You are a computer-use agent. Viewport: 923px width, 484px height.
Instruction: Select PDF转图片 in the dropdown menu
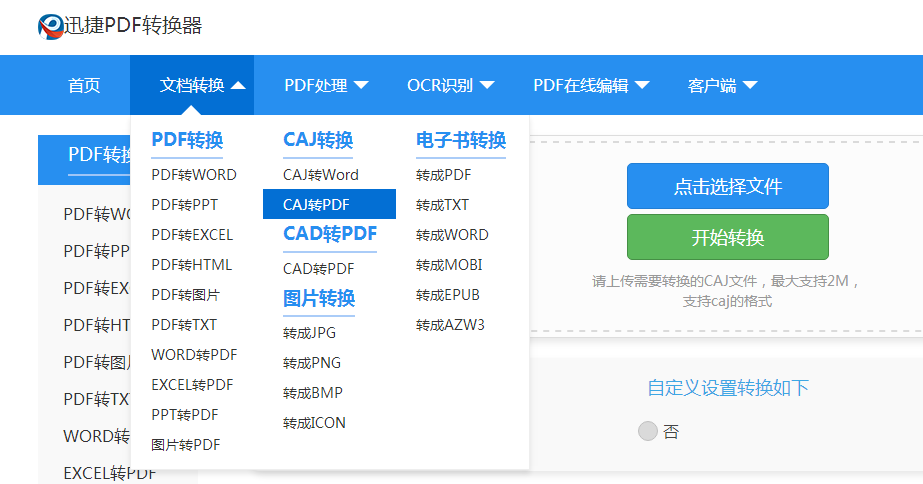point(185,295)
